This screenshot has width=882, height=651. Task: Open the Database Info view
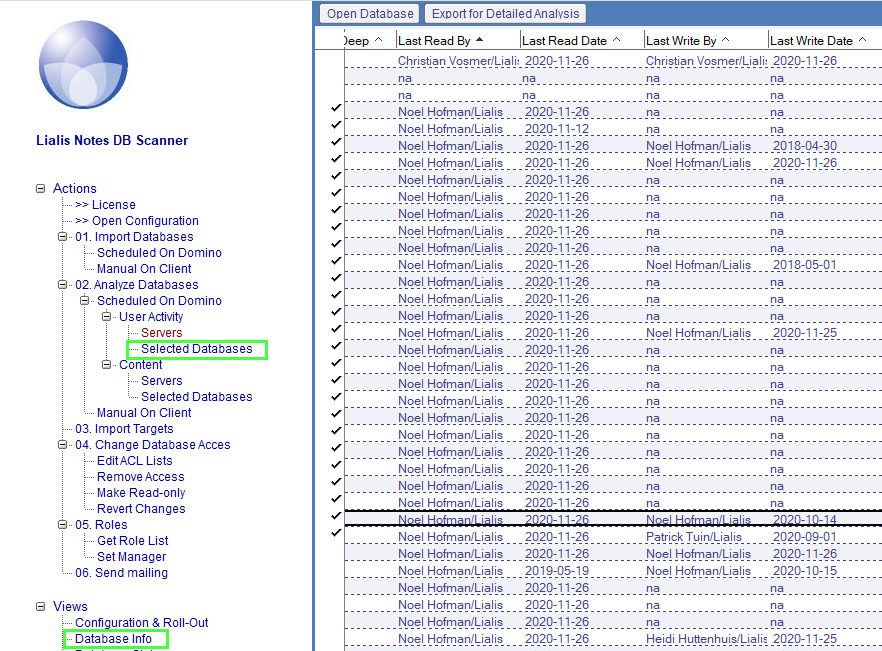pos(114,638)
